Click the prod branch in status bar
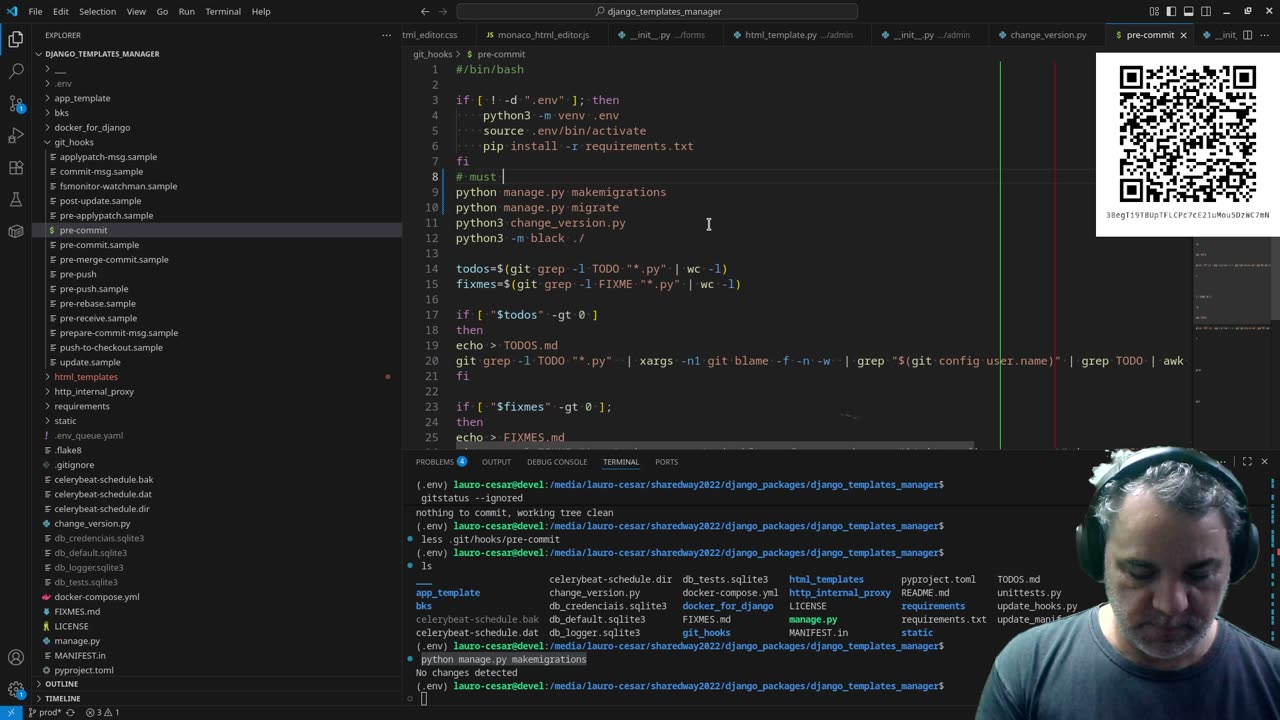Viewport: 1280px width, 720px height. 45,712
